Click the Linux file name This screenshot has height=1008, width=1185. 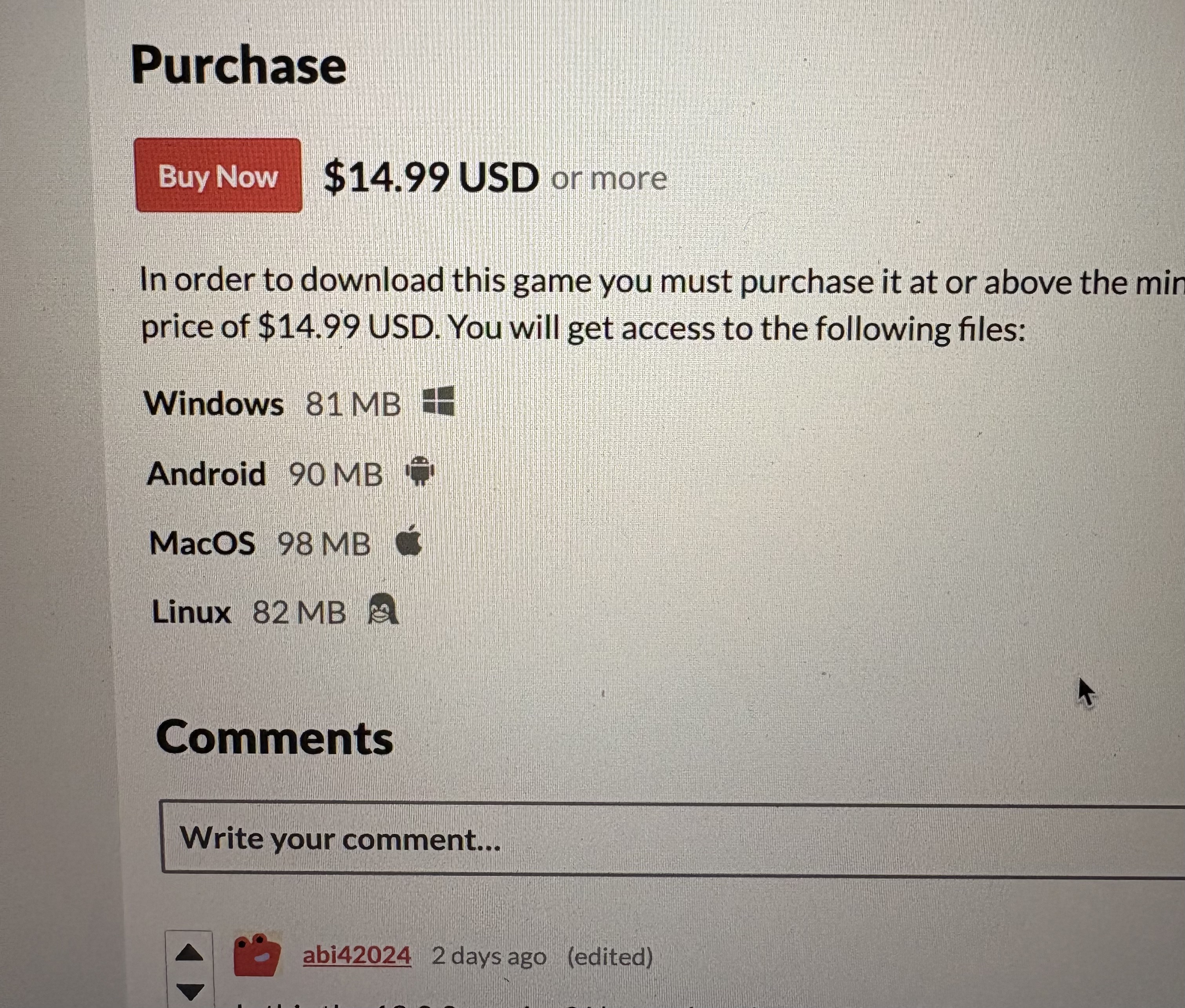tap(191, 612)
